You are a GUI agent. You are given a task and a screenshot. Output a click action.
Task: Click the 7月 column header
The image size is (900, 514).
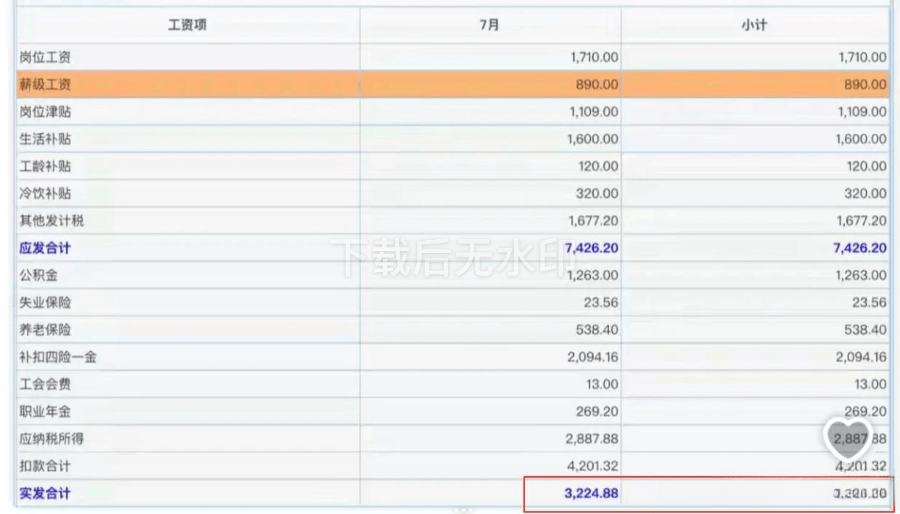pos(490,26)
